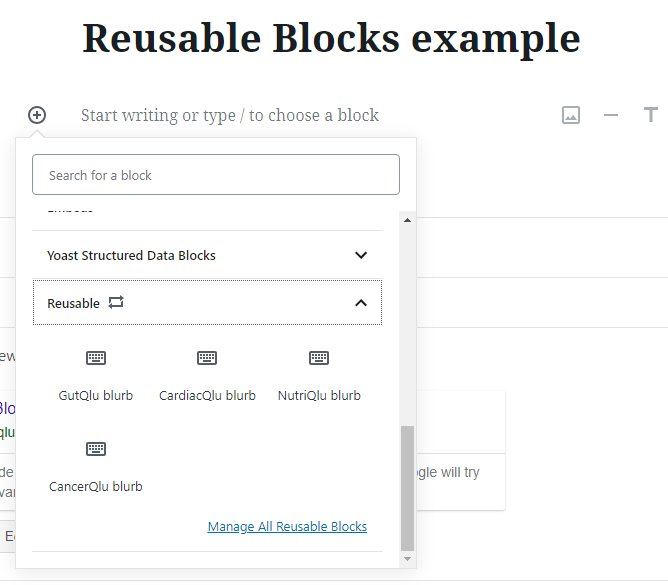Collapse the Reusable section chevron
Image resolution: width=668 pixels, height=585 pixels.
point(361,303)
